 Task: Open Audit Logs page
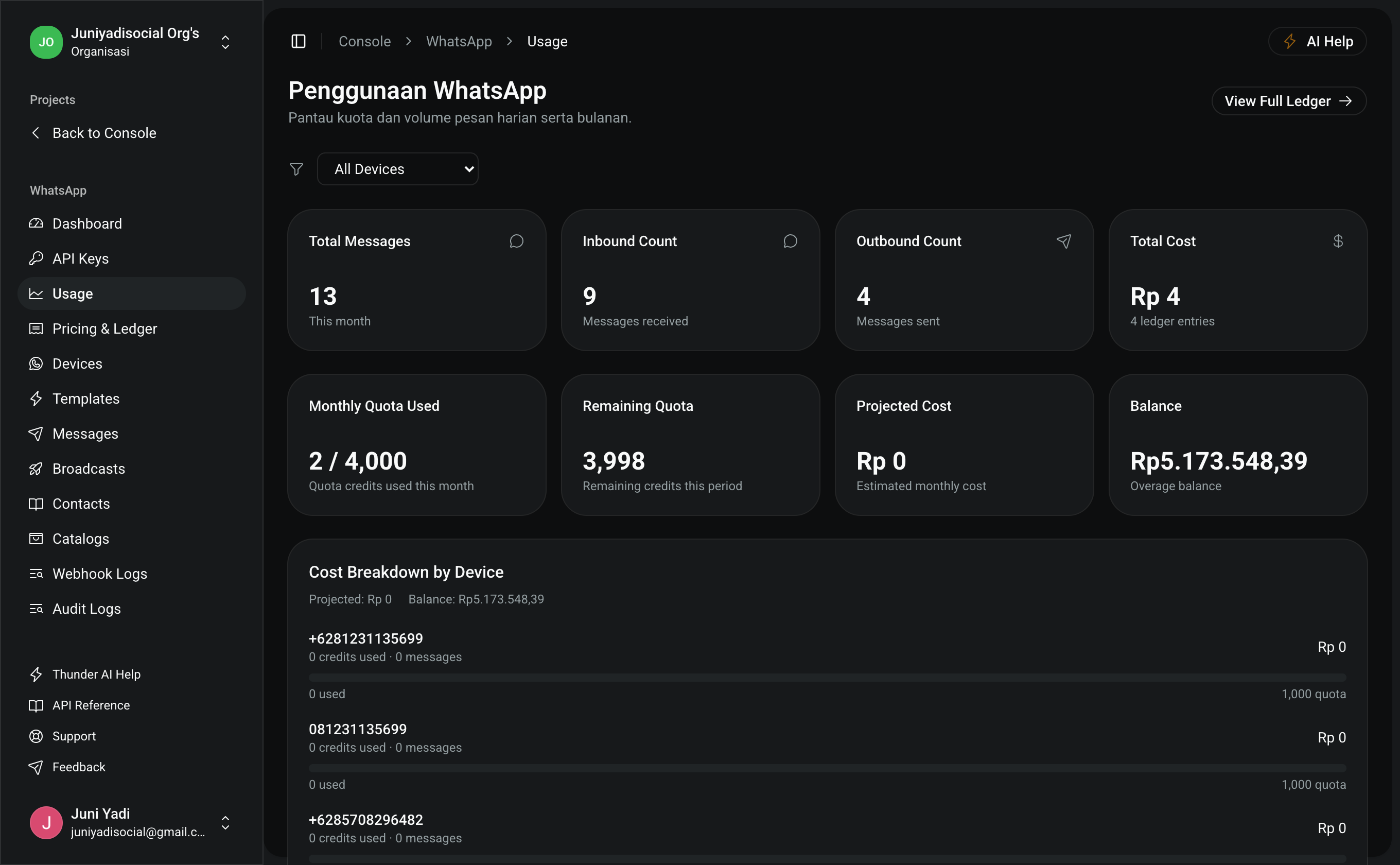click(132, 609)
